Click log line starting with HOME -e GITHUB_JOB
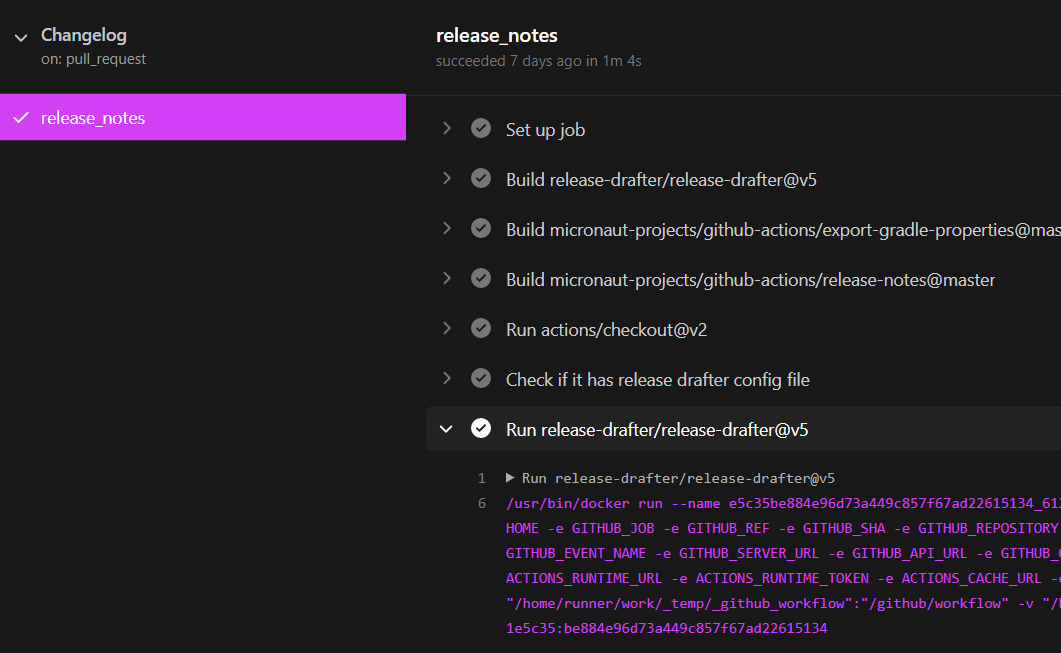This screenshot has height=653, width=1061. coord(784,528)
